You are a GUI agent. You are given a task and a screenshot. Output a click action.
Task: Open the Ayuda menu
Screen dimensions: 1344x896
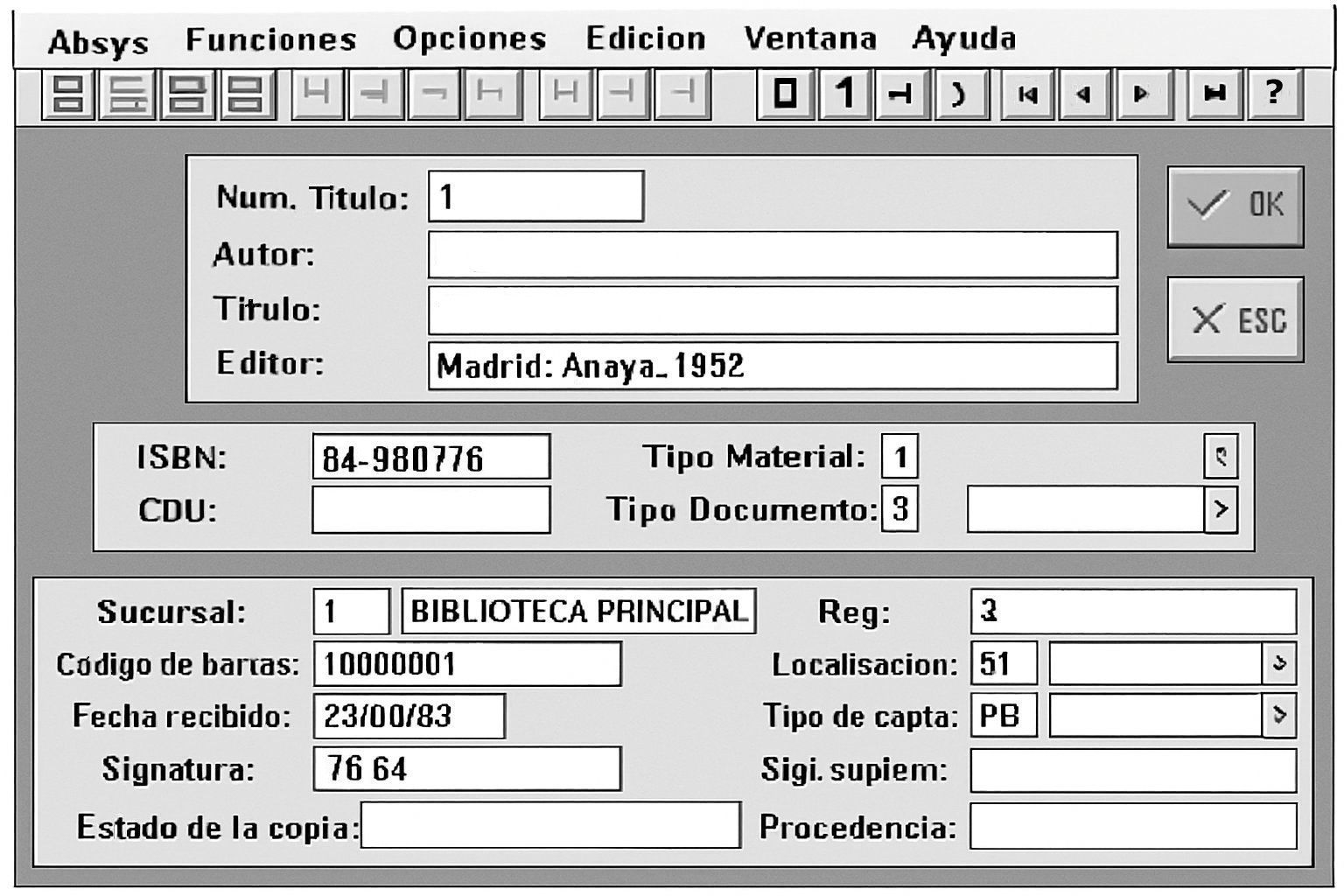coord(964,38)
